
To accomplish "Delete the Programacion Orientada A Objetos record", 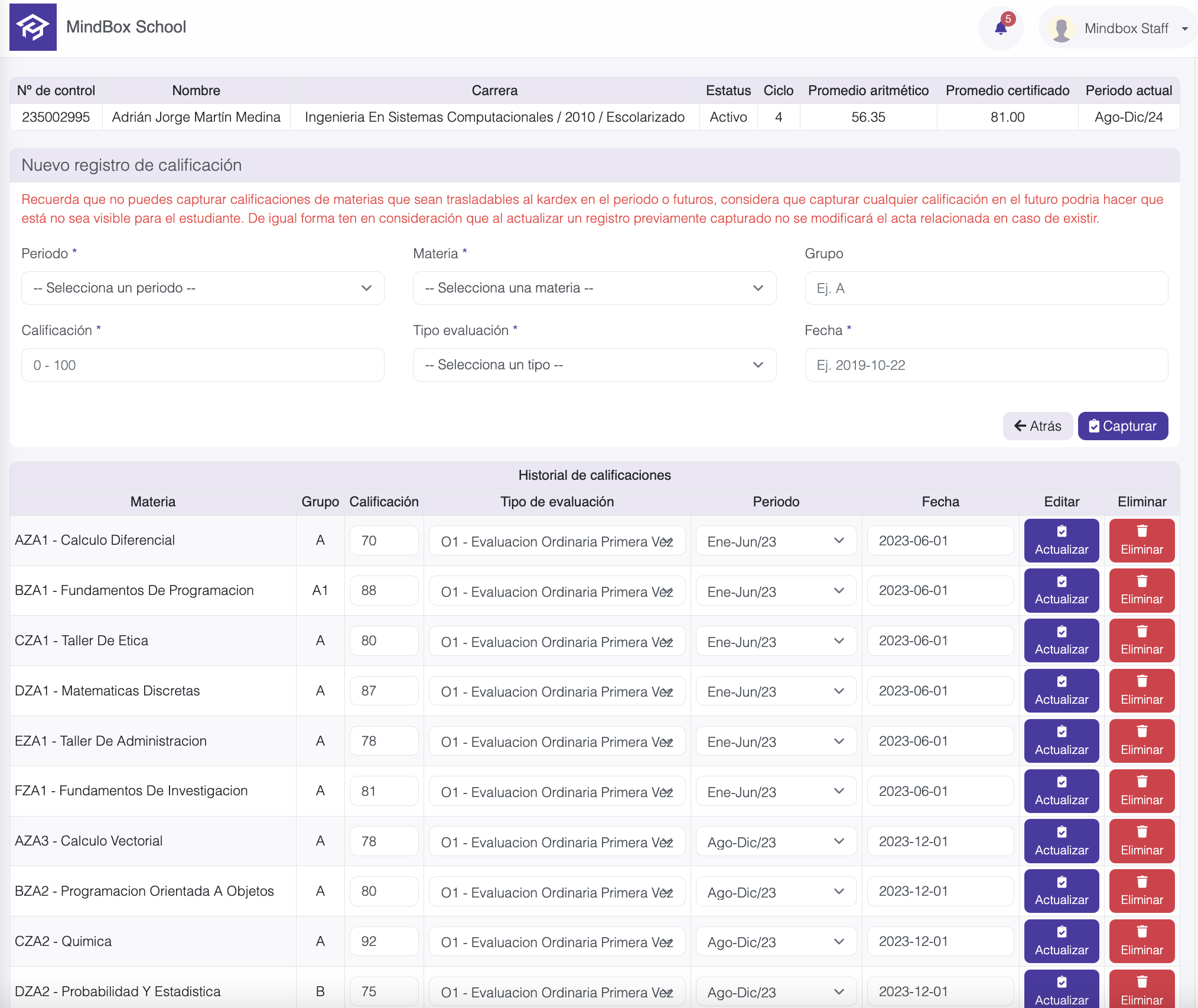I will click(x=1141, y=891).
